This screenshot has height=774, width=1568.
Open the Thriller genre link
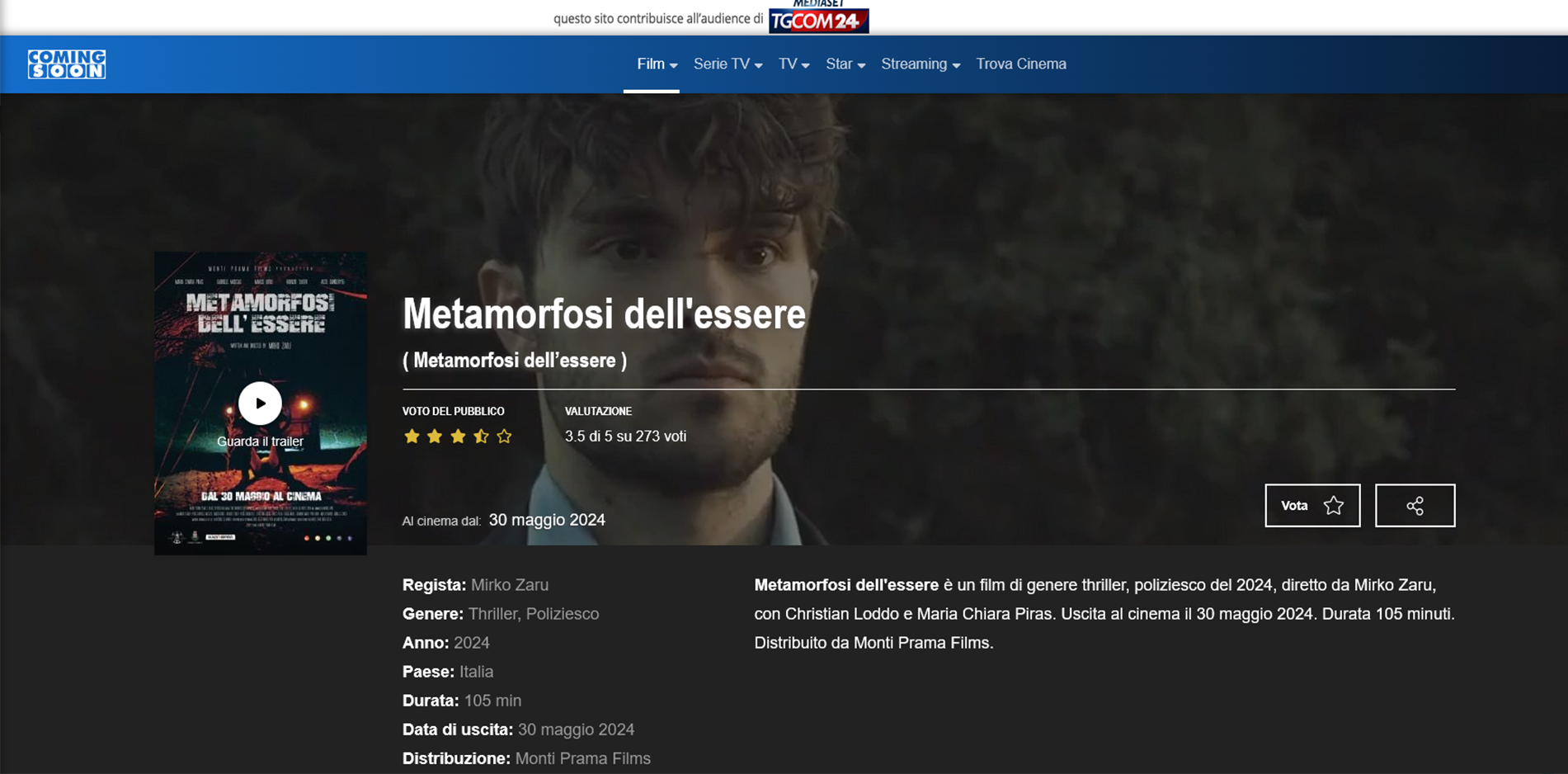coord(493,614)
